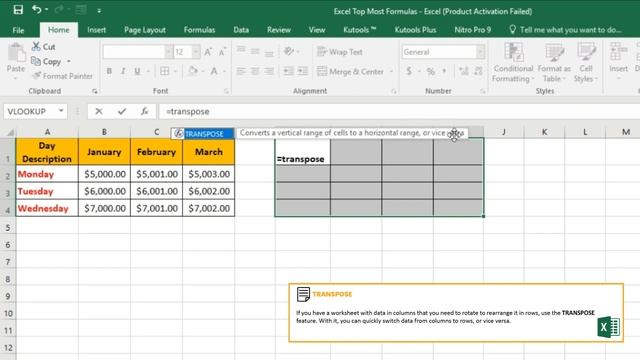This screenshot has width=640, height=360.
Task: Click the Undo arrow icon
Action: [x=36, y=9]
